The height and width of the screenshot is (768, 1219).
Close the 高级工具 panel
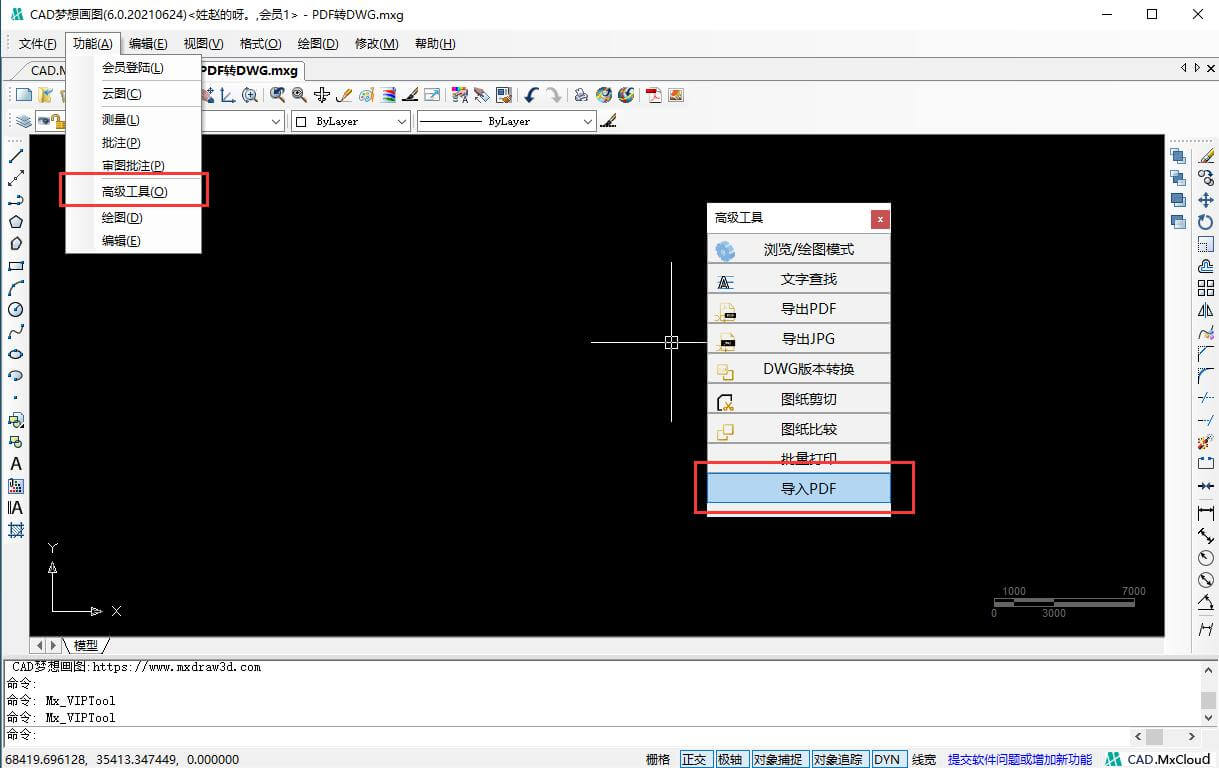pos(879,218)
